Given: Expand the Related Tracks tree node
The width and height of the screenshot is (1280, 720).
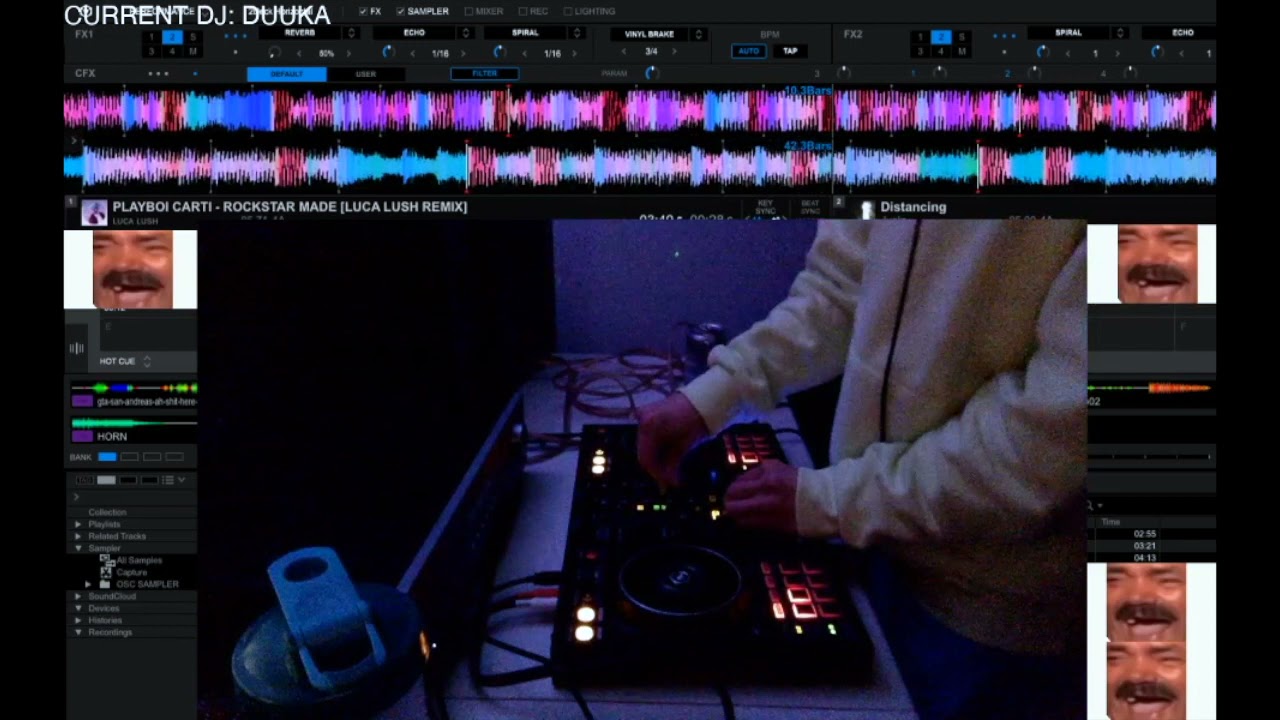Looking at the screenshot, I should pyautogui.click(x=78, y=536).
